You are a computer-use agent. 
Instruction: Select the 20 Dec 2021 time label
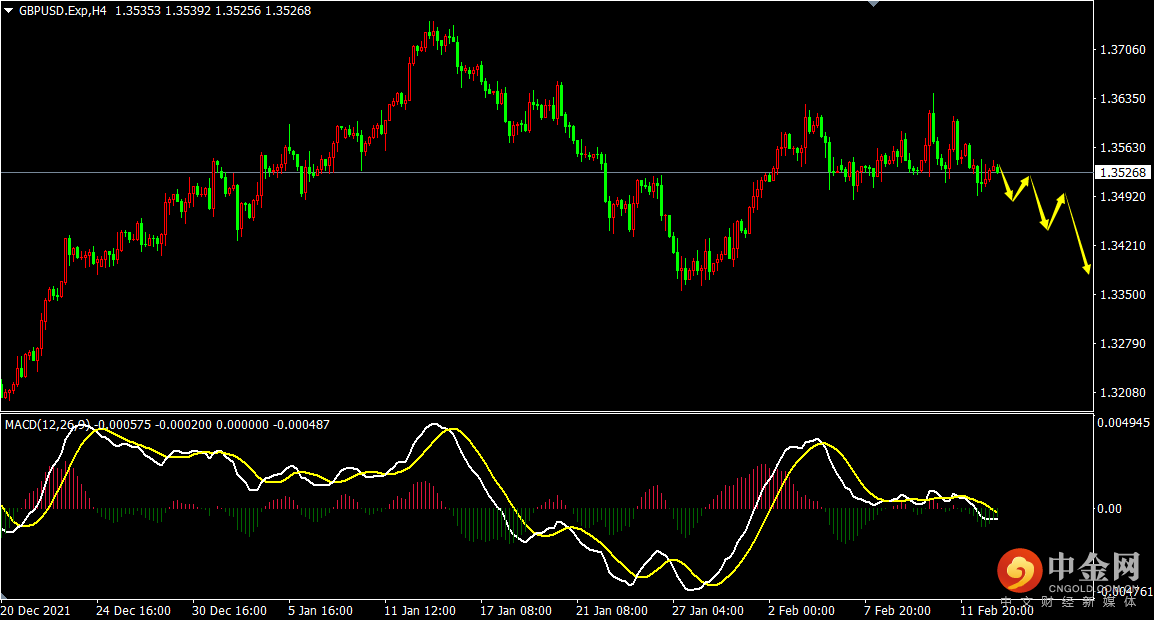pos(36,610)
